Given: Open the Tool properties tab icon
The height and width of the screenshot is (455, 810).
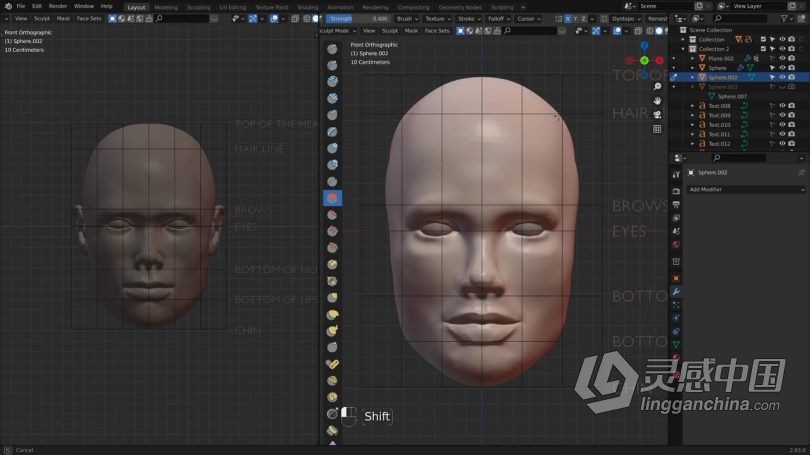Looking at the screenshot, I should pyautogui.click(x=676, y=175).
